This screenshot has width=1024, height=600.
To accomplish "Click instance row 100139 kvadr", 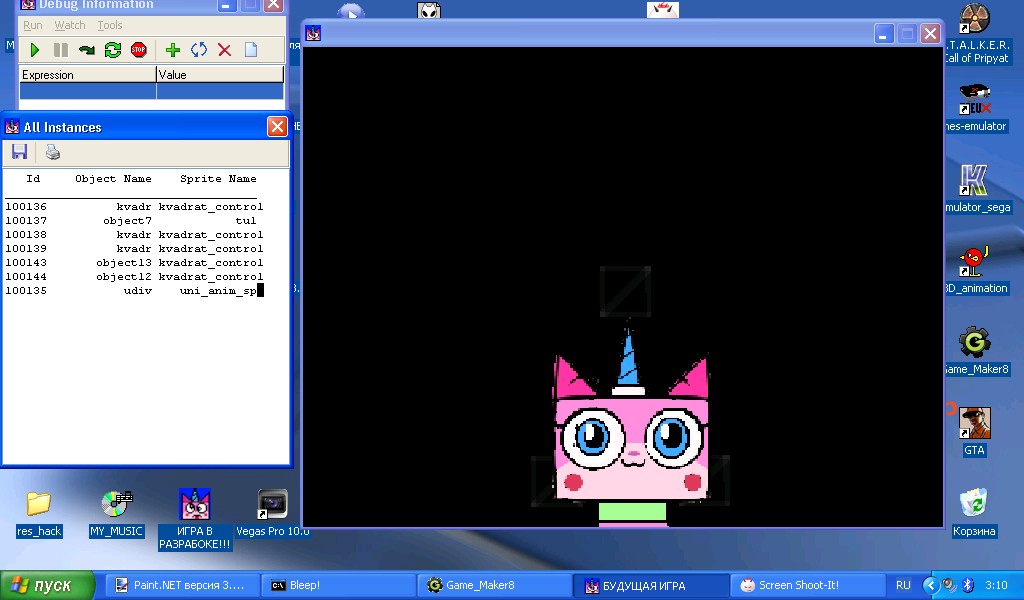I will [x=134, y=249].
